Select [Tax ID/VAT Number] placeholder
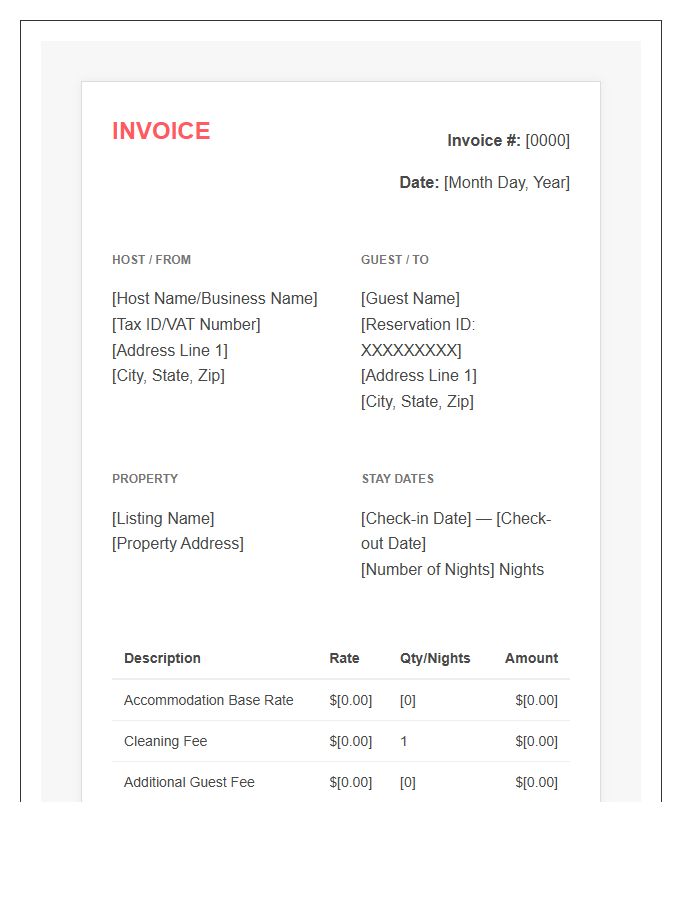700x900 pixels. (186, 324)
